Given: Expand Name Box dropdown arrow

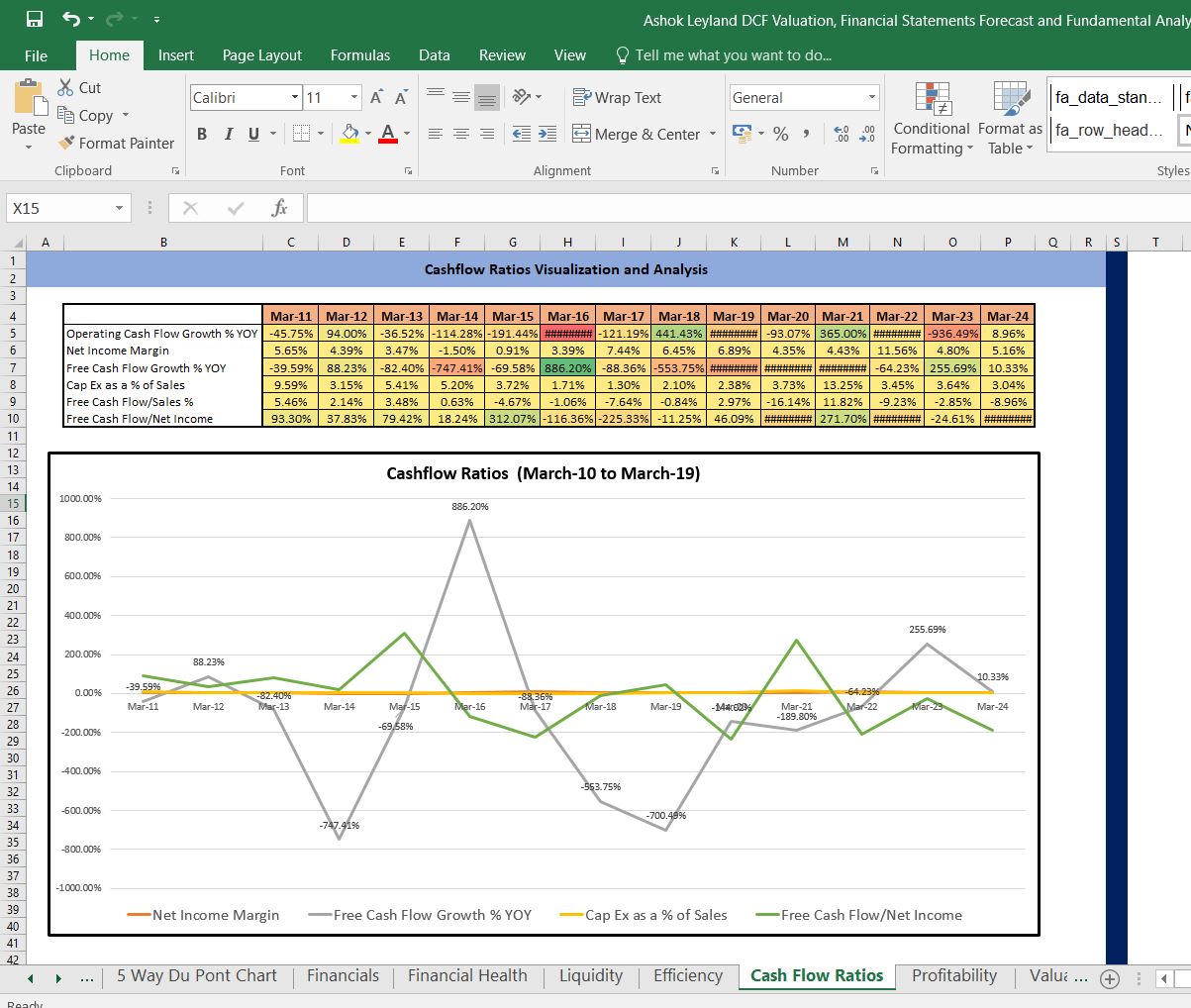Looking at the screenshot, I should click(120, 208).
